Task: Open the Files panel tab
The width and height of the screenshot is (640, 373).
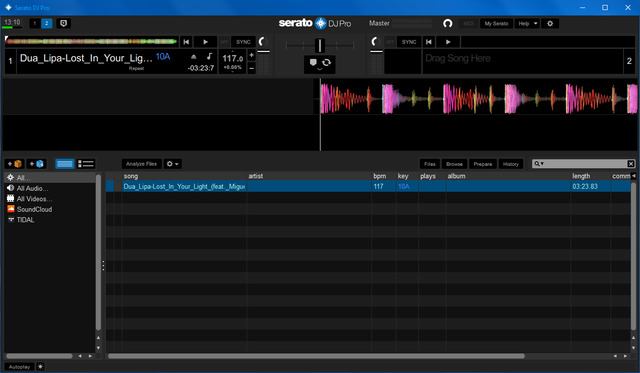Action: 430,164
